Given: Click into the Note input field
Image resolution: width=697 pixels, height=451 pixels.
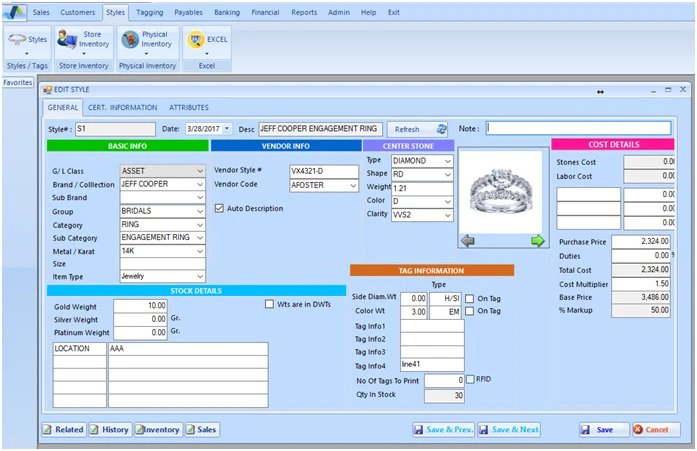Looking at the screenshot, I should tap(578, 128).
